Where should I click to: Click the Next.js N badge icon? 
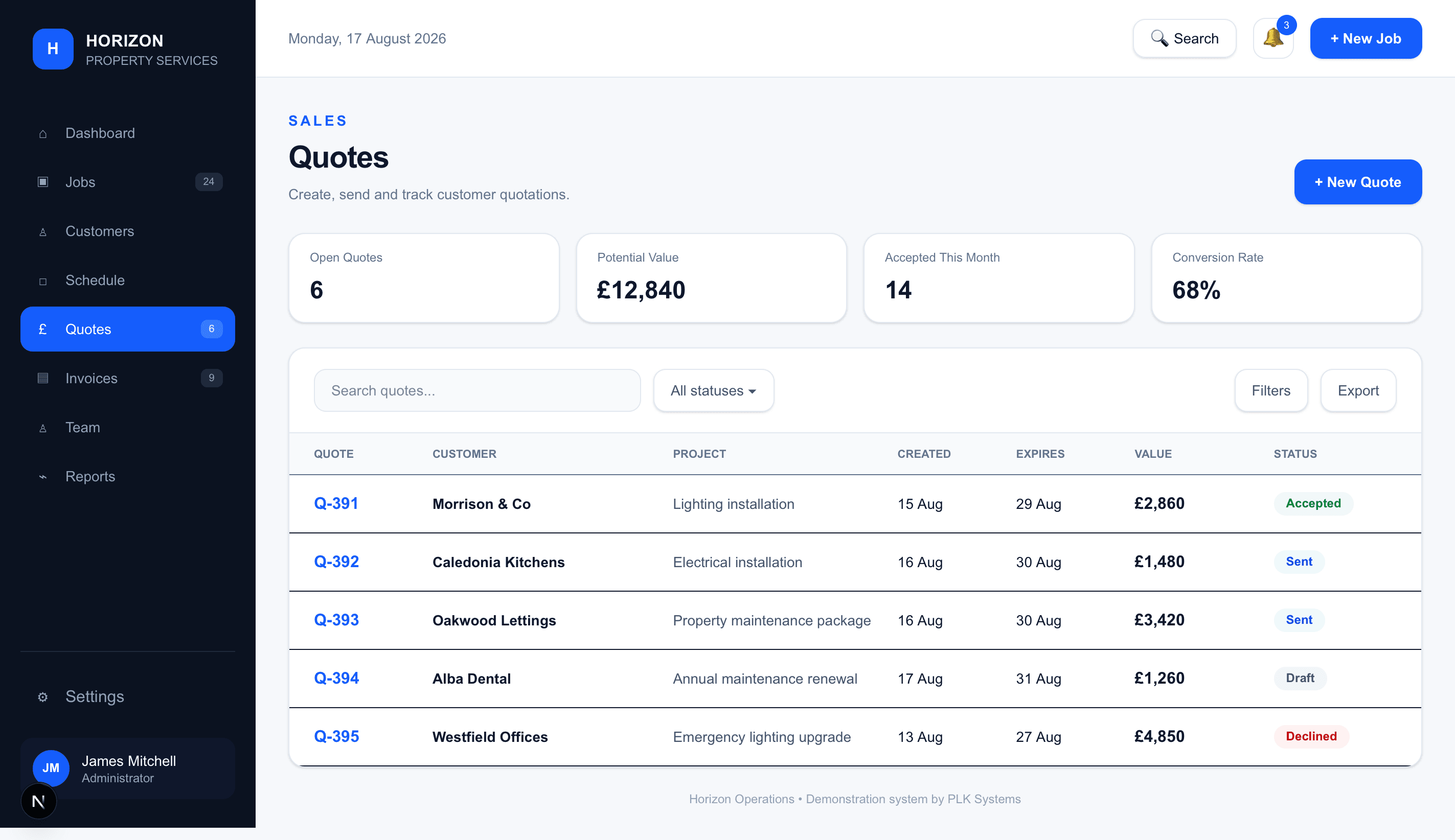click(39, 801)
